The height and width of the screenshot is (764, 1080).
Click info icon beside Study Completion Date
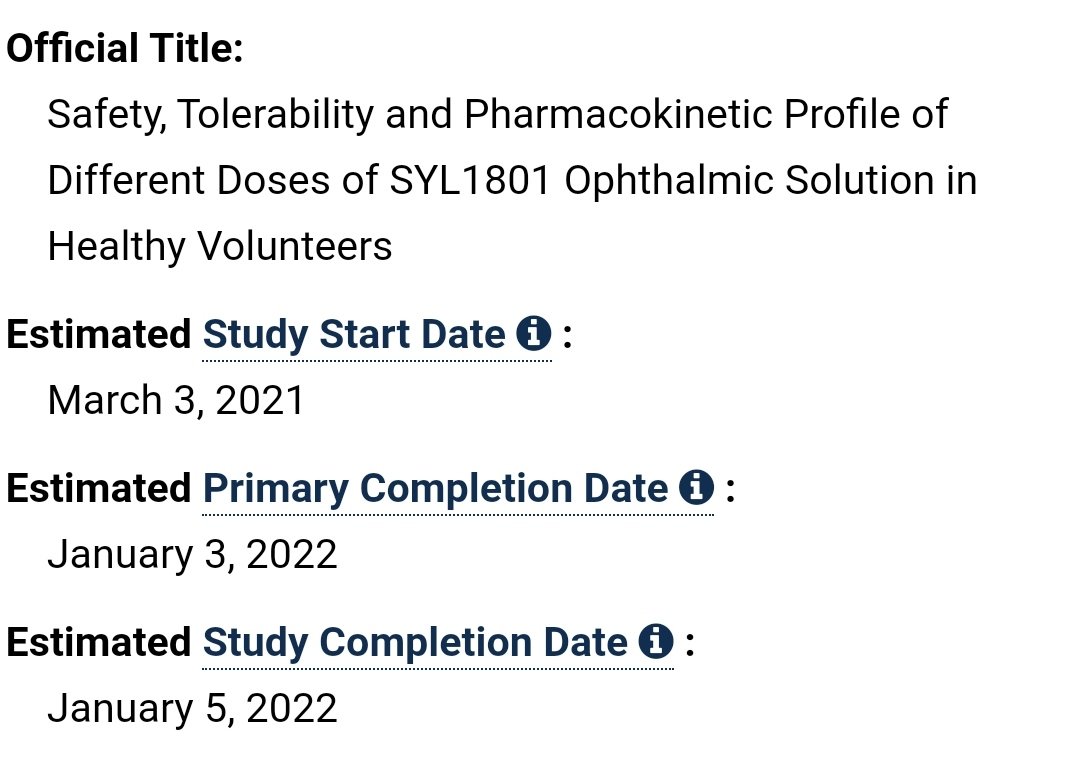click(656, 642)
